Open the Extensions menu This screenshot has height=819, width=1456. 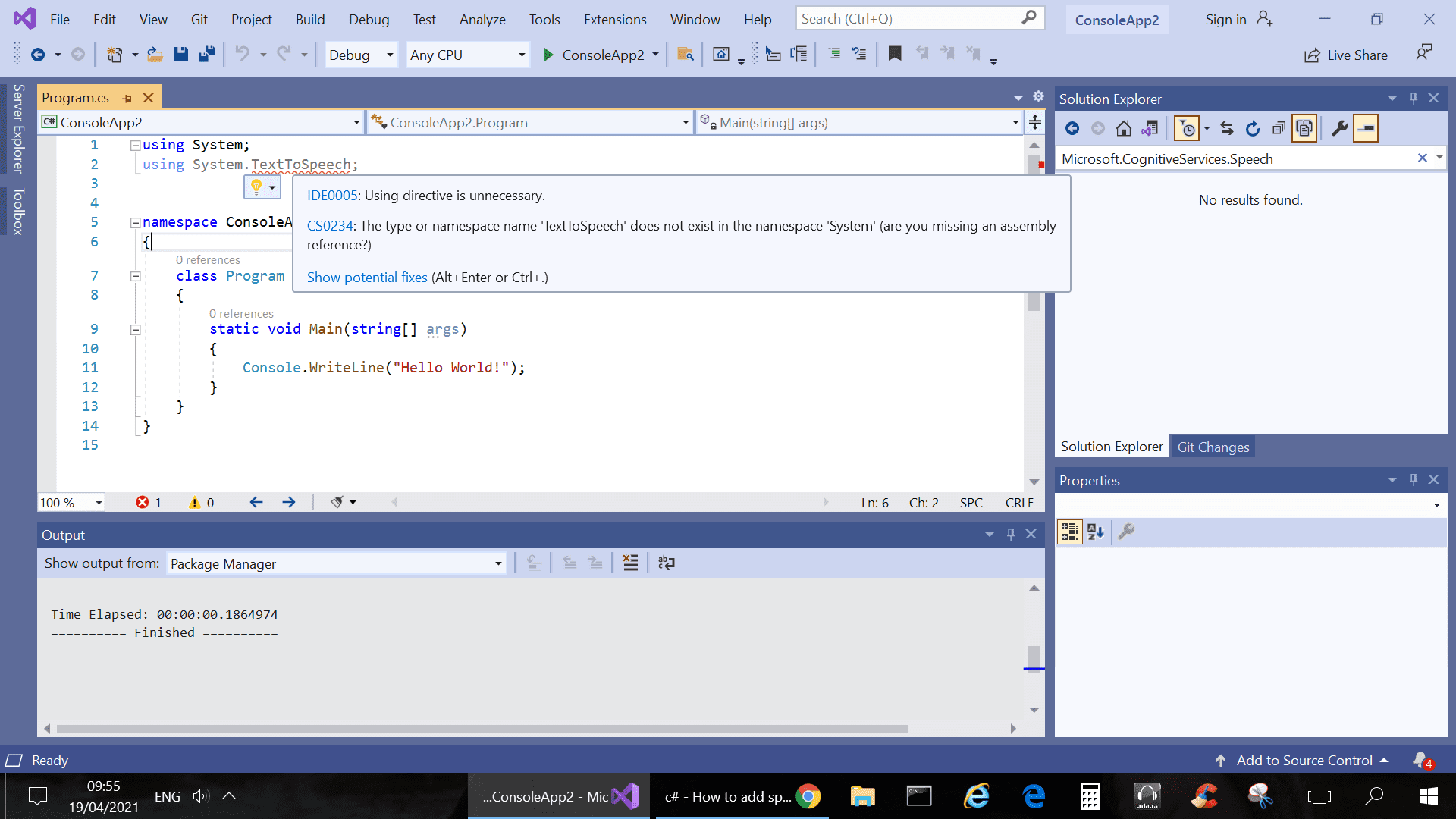click(x=614, y=19)
